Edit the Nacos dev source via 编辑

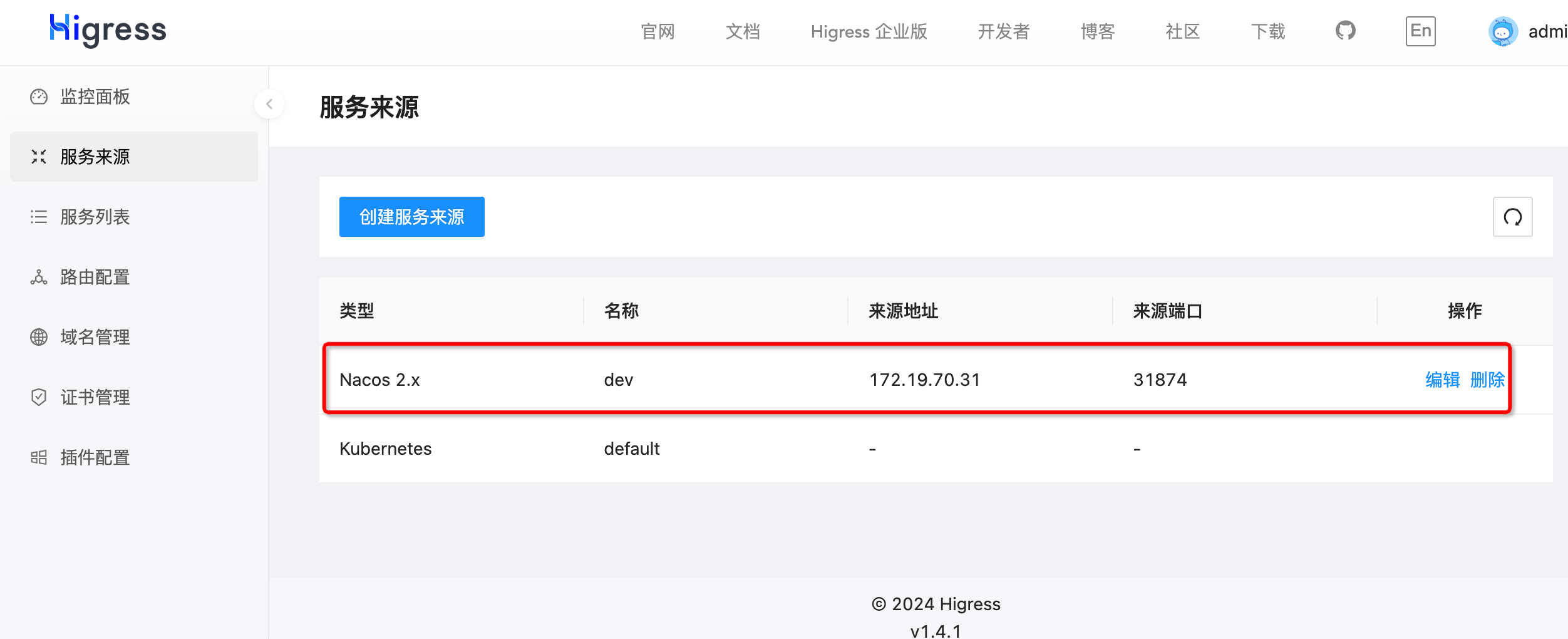click(1442, 380)
